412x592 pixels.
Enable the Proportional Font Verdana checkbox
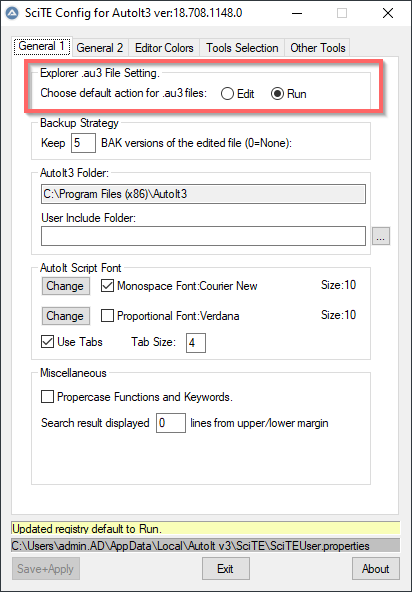[x=107, y=316]
